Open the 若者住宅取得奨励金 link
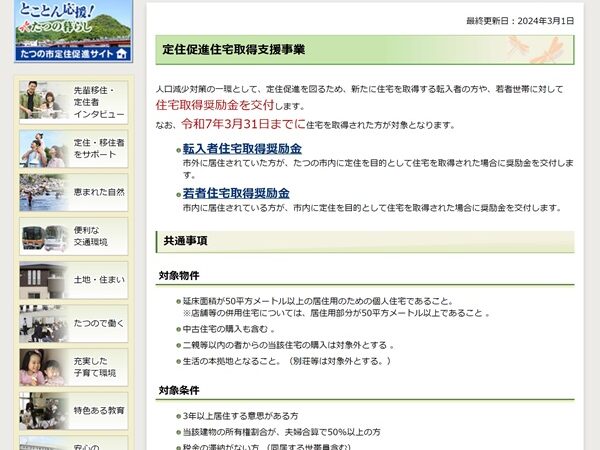This screenshot has width=600, height=450. (236, 193)
